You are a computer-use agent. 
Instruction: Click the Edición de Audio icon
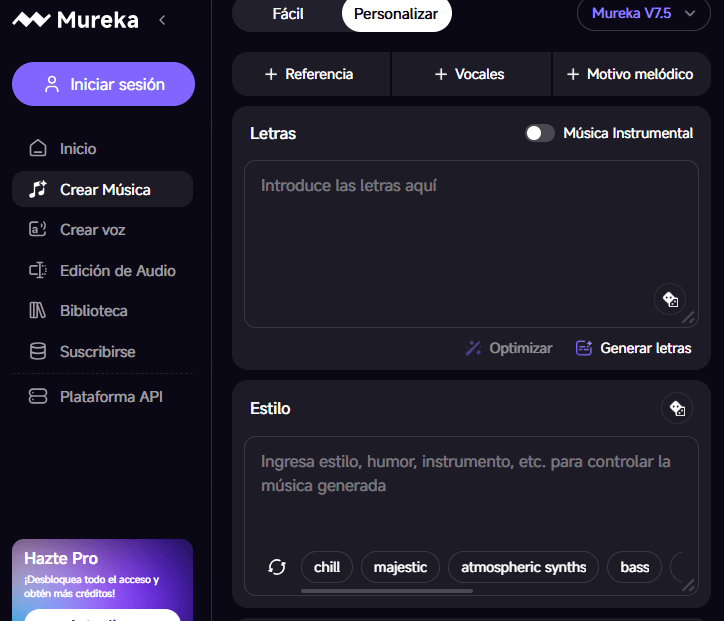pos(38,270)
